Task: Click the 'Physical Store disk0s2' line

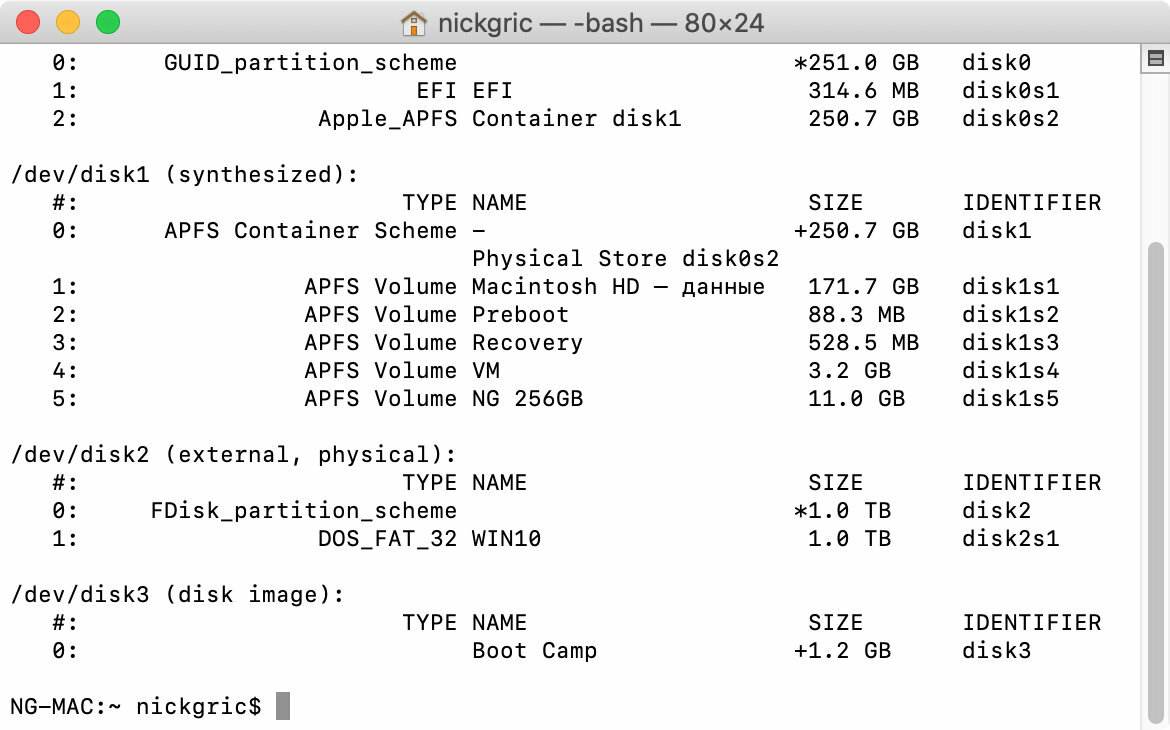Action: (x=625, y=258)
